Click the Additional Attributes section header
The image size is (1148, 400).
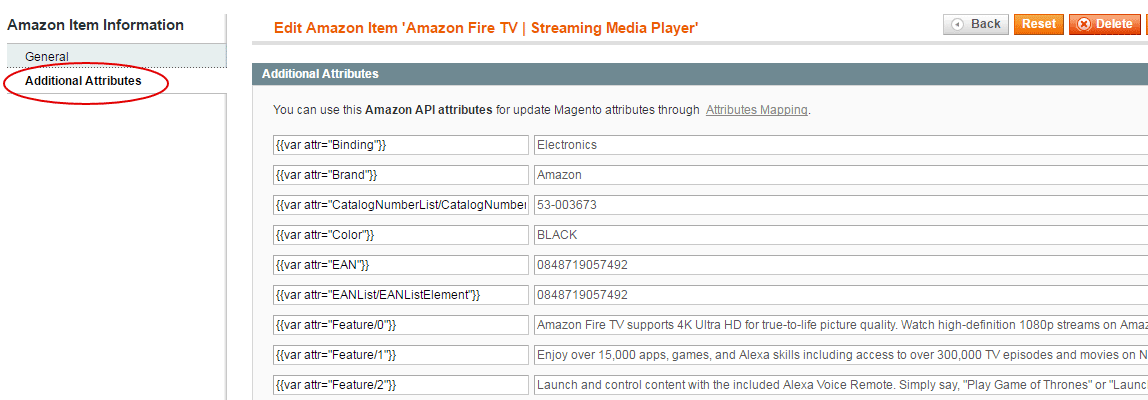(x=700, y=74)
